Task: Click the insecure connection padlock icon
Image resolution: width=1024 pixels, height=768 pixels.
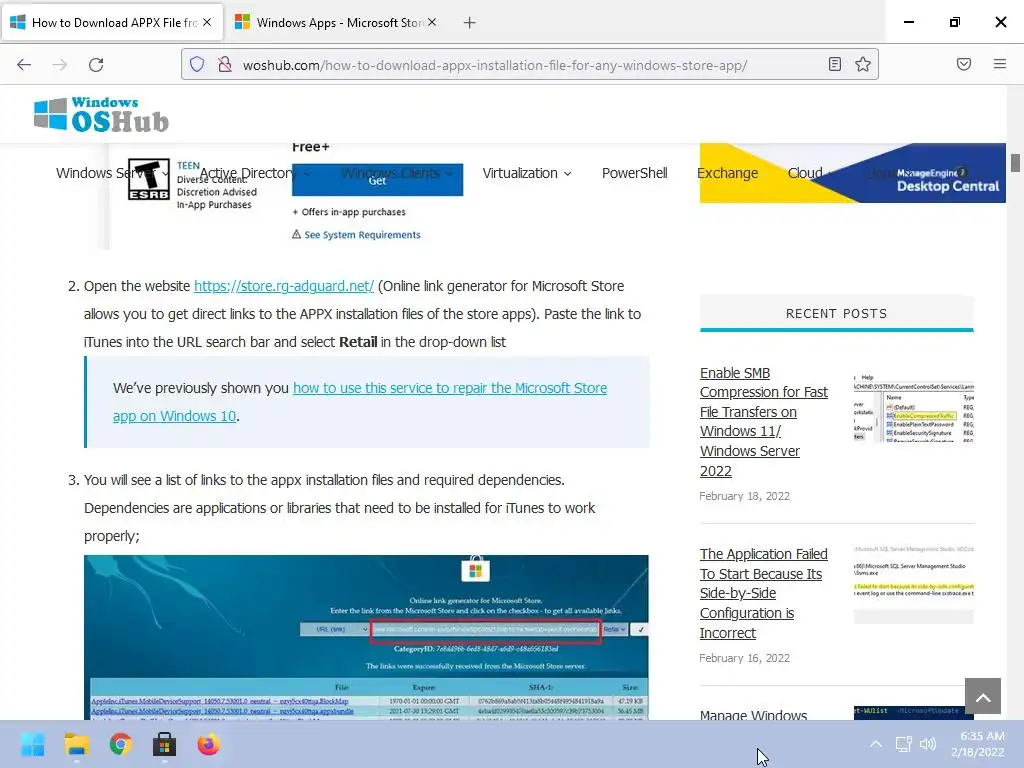Action: [225, 64]
